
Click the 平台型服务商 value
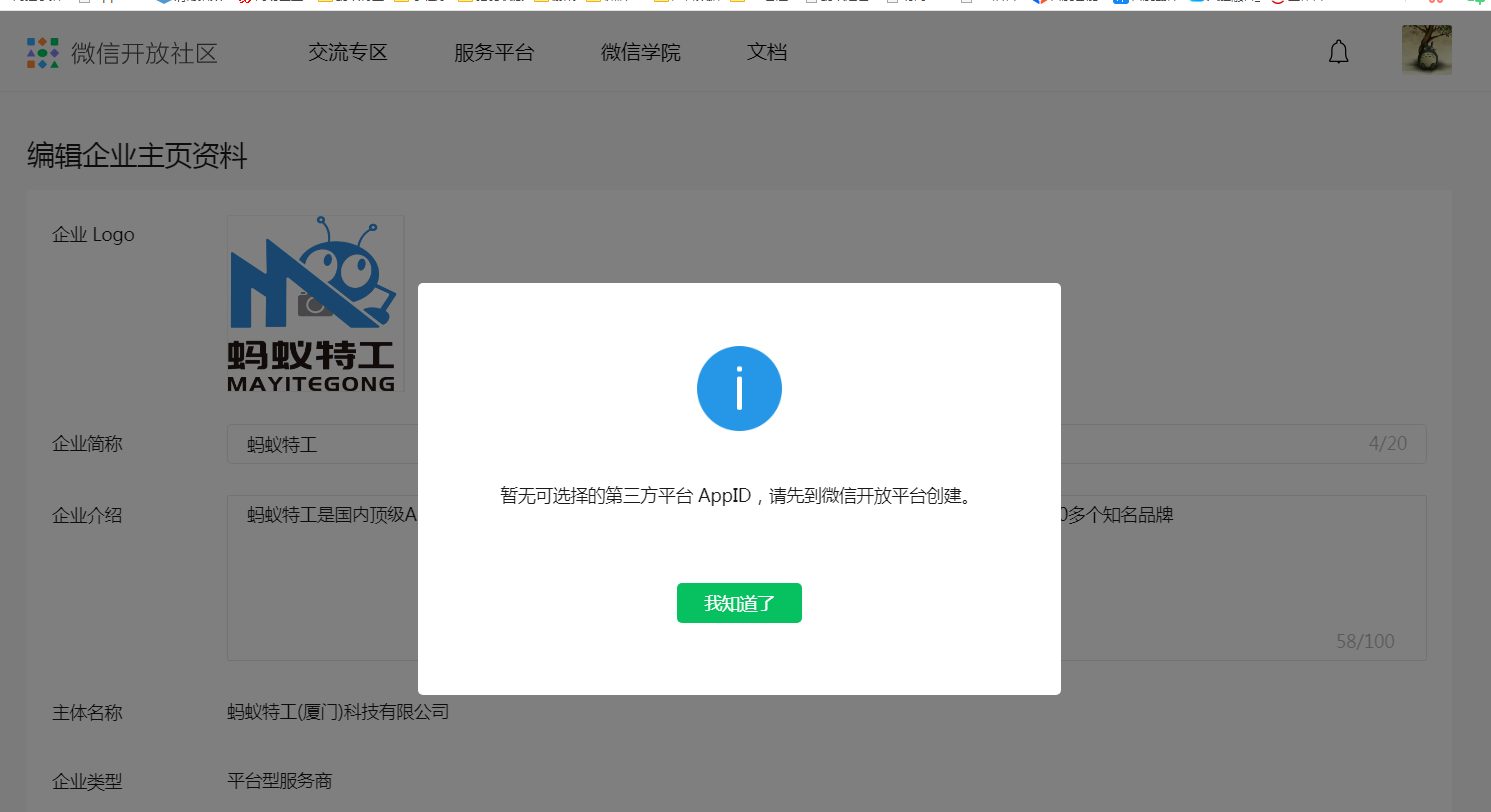(x=280, y=780)
